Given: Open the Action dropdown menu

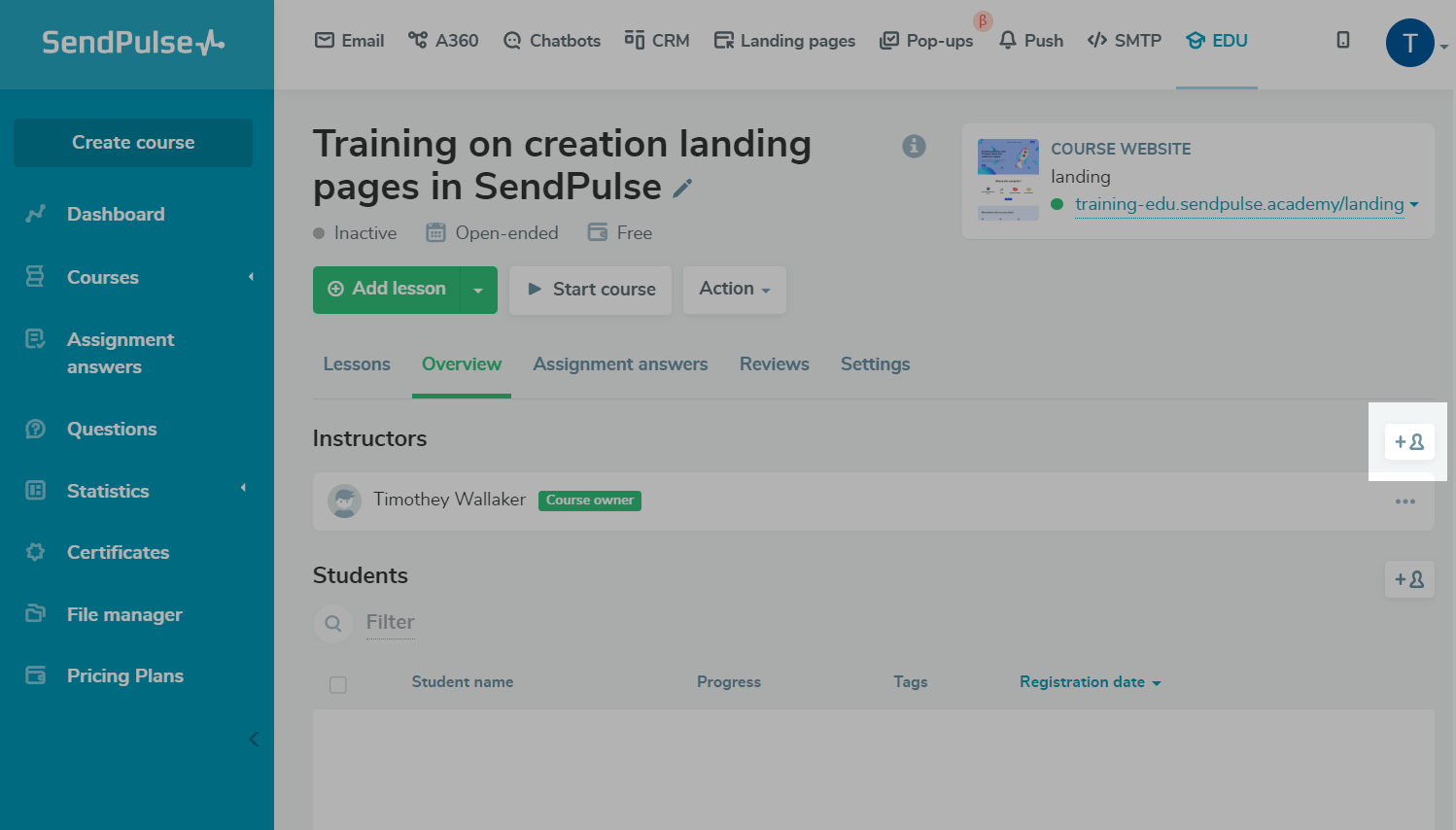Looking at the screenshot, I should (735, 290).
